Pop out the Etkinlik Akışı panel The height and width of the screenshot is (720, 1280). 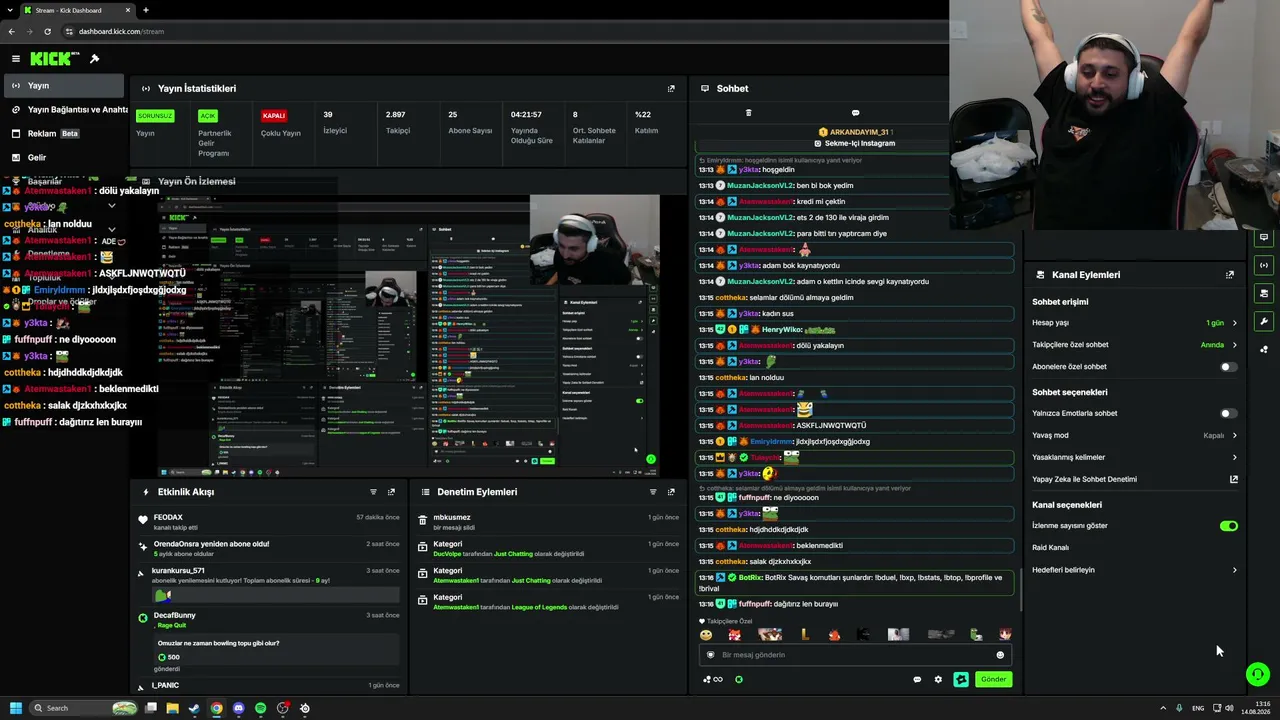click(391, 492)
